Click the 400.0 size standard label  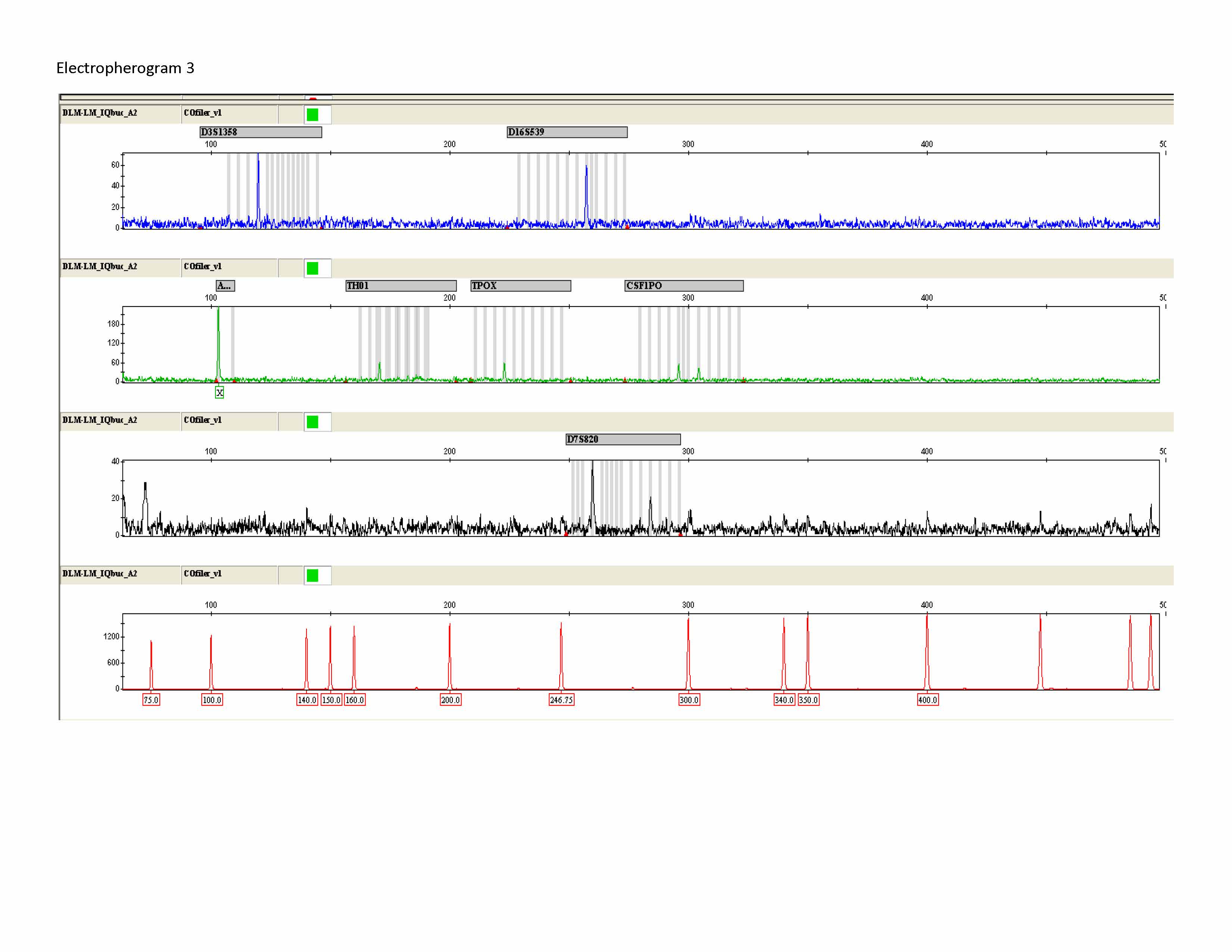[x=927, y=700]
